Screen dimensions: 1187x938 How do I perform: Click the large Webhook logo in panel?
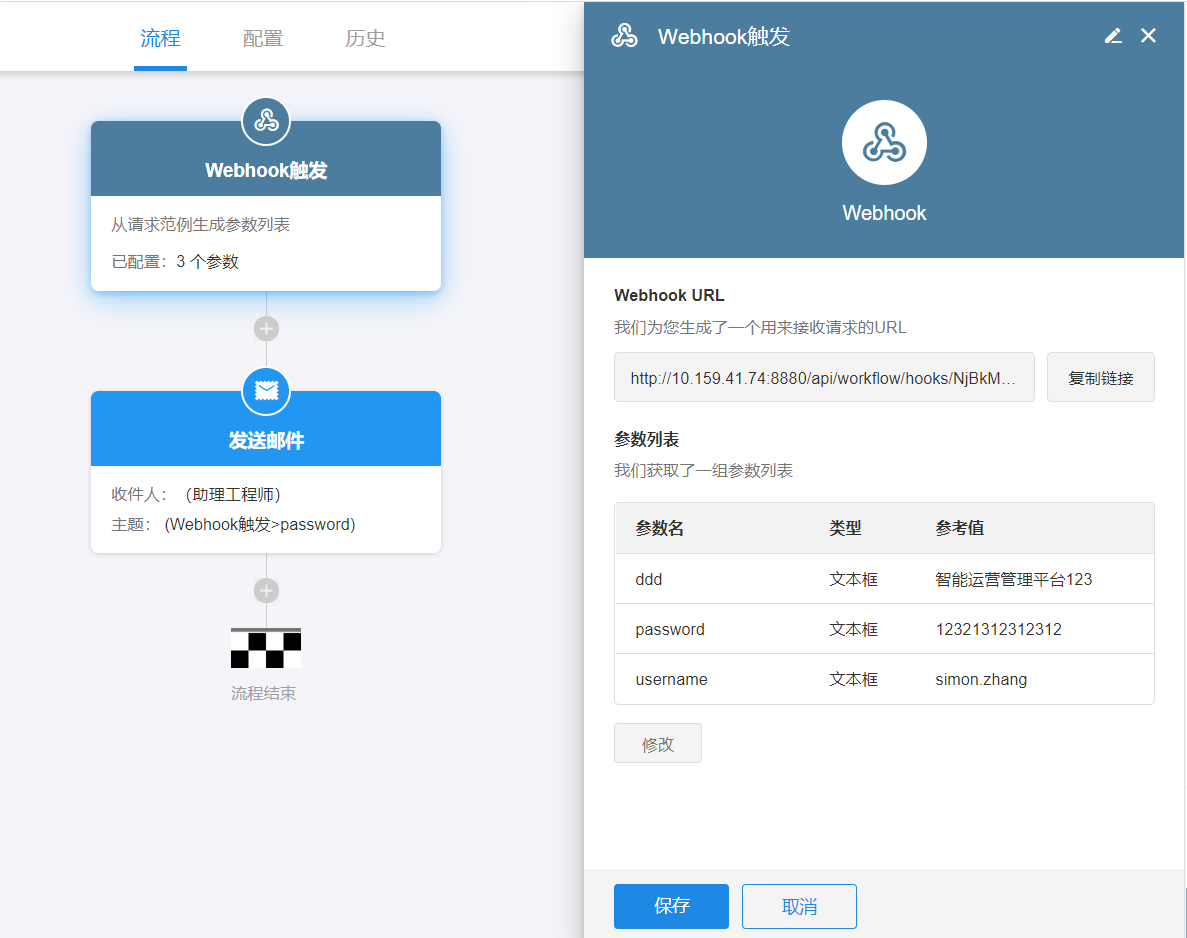pyautogui.click(x=884, y=143)
